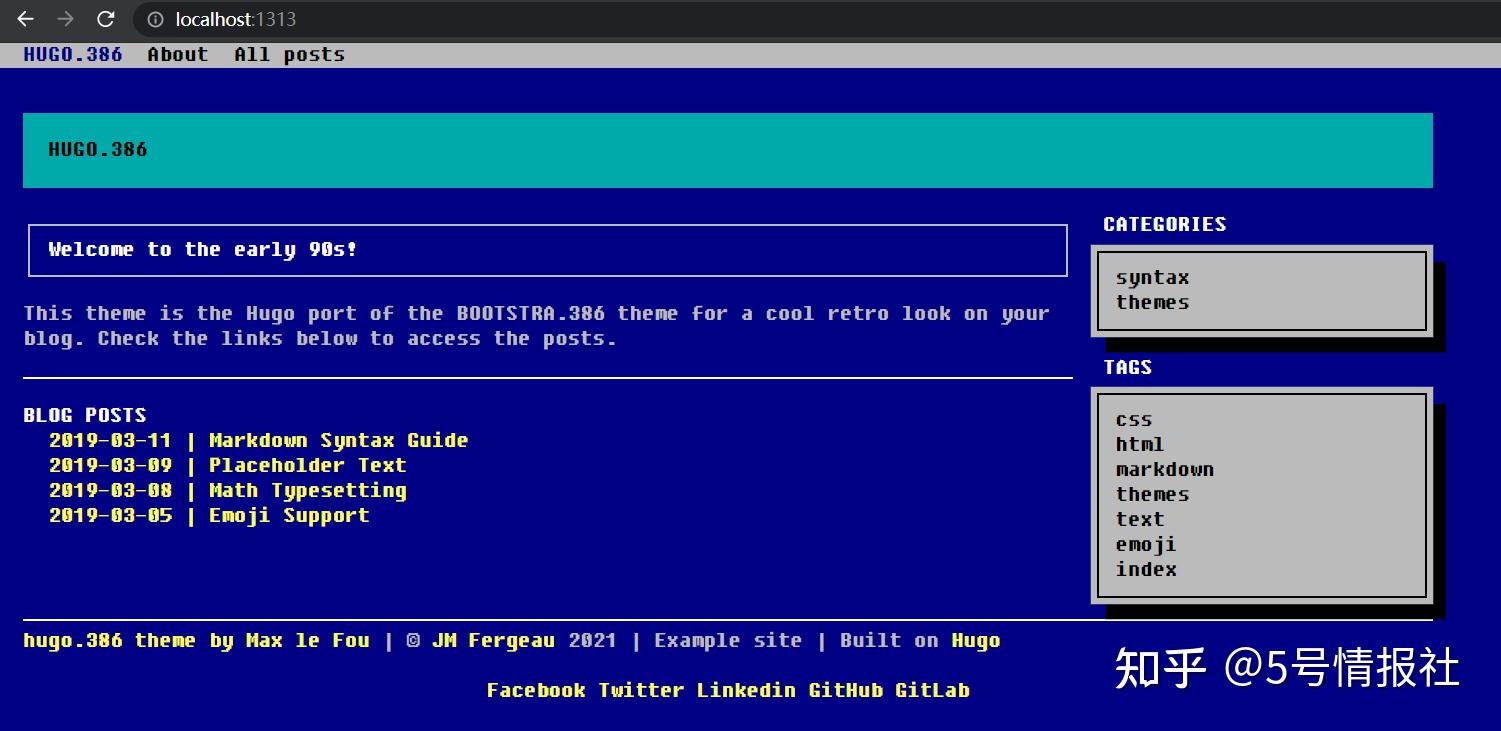The height and width of the screenshot is (731, 1501).
Task: Click the Max le Fou footer link
Action: 308,641
